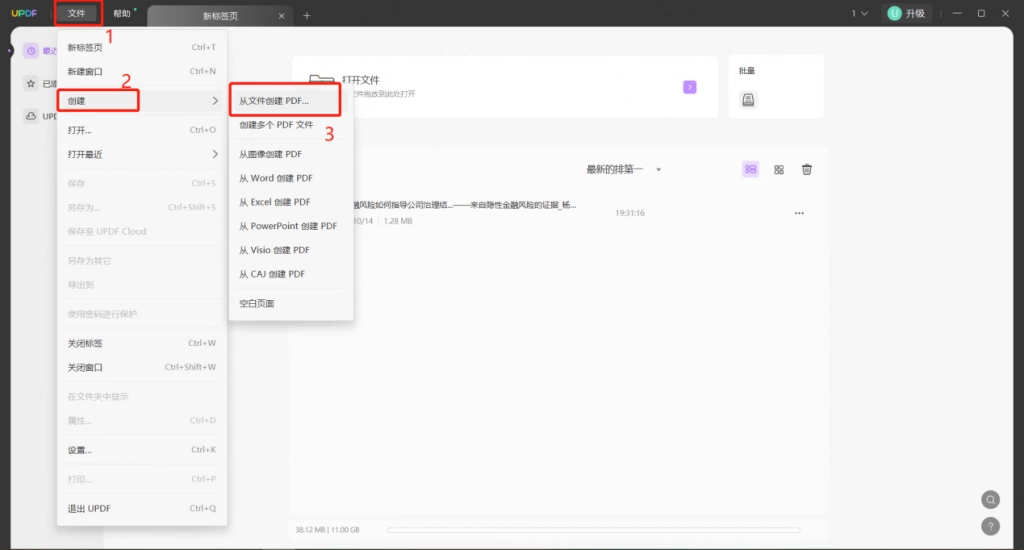Choose 从 Word 创建 PDF
This screenshot has width=1024, height=550.
point(291,178)
